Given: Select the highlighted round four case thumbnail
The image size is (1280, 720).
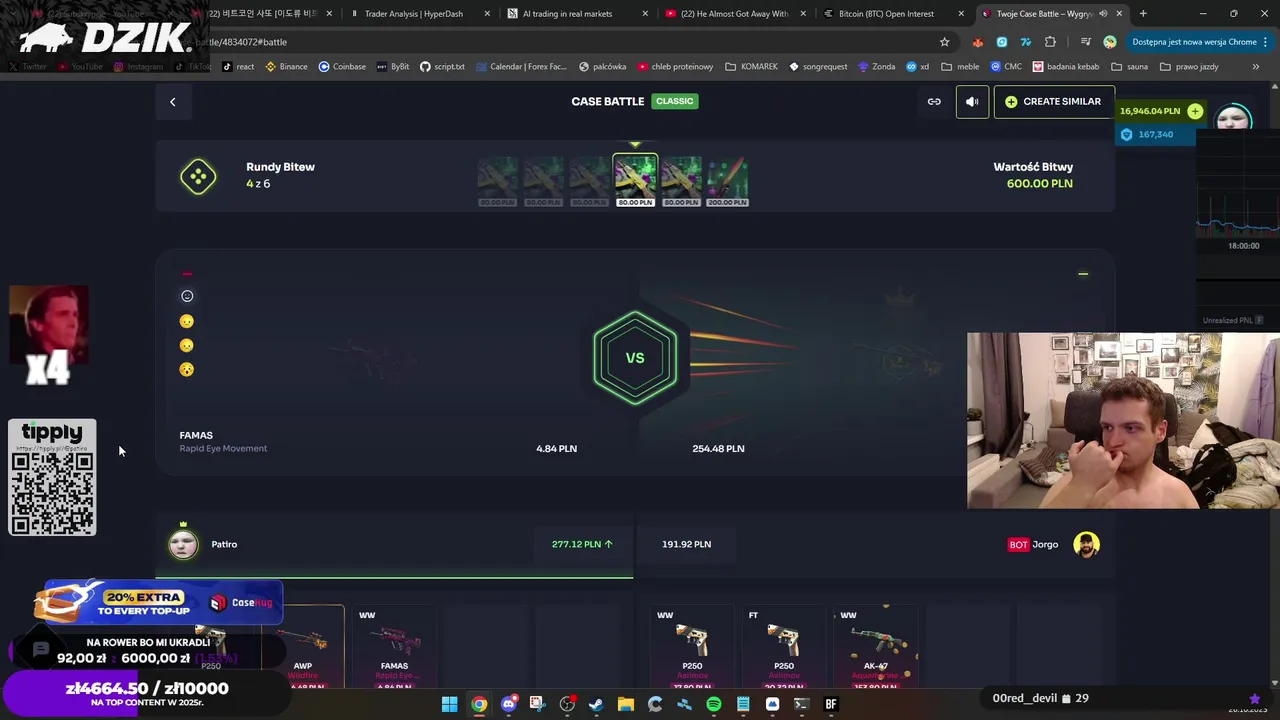Looking at the screenshot, I should click(635, 180).
